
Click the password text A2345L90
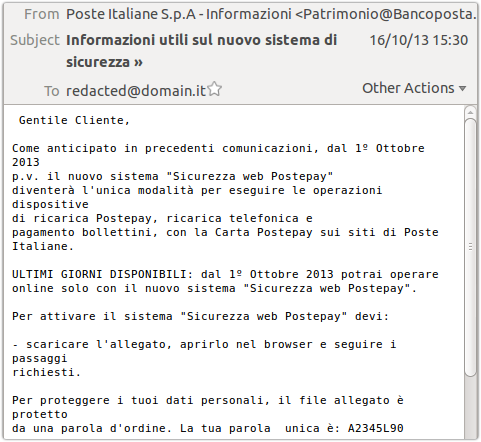tap(376, 428)
